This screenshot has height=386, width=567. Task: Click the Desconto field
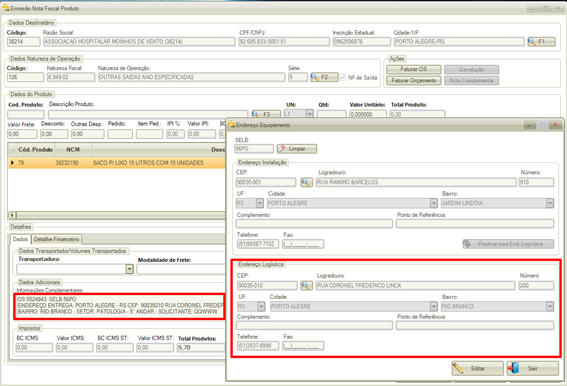tap(54, 134)
